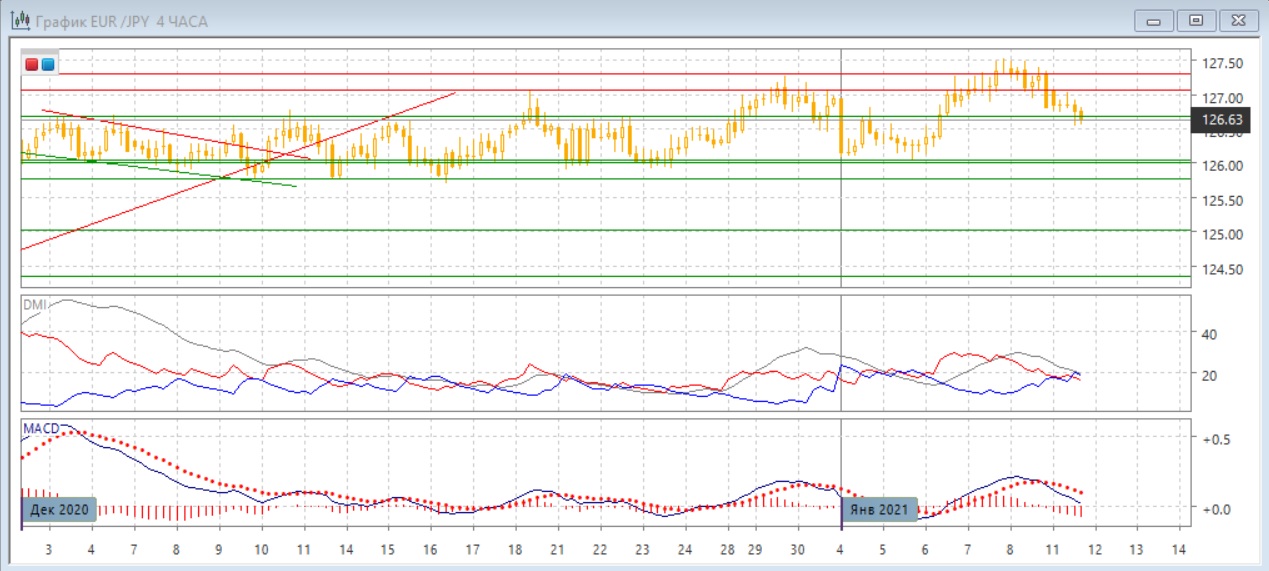Maximize the EUR/JPY chart window
Viewport: 1269px width, 571px height.
1196,20
